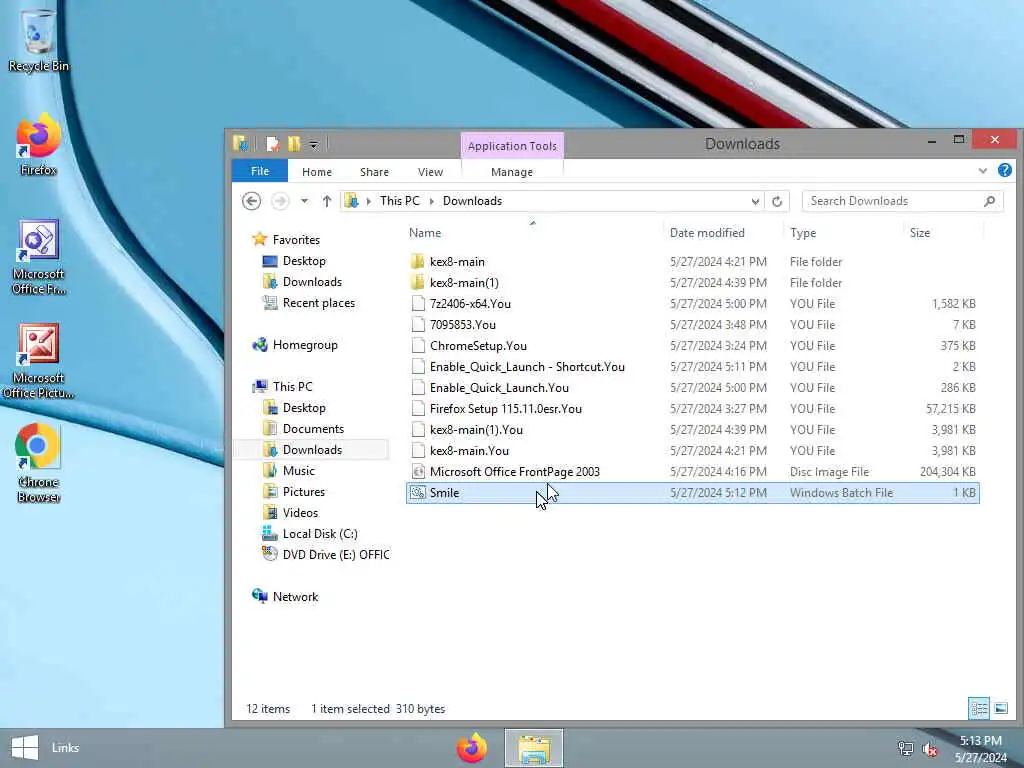The height and width of the screenshot is (768, 1024).
Task: Click the address bar root chevron
Action: (x=368, y=201)
